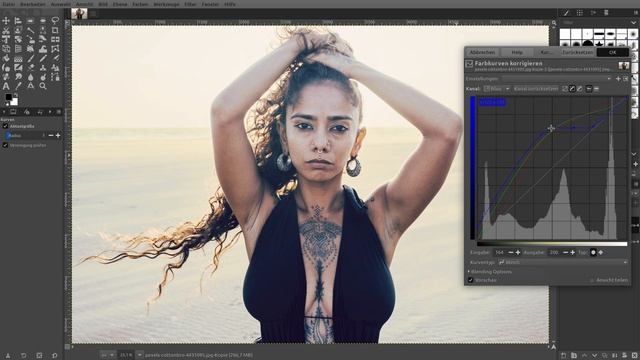The height and width of the screenshot is (360, 640).
Task: Select the Gradient tool
Action: pyautogui.click(x=18, y=58)
